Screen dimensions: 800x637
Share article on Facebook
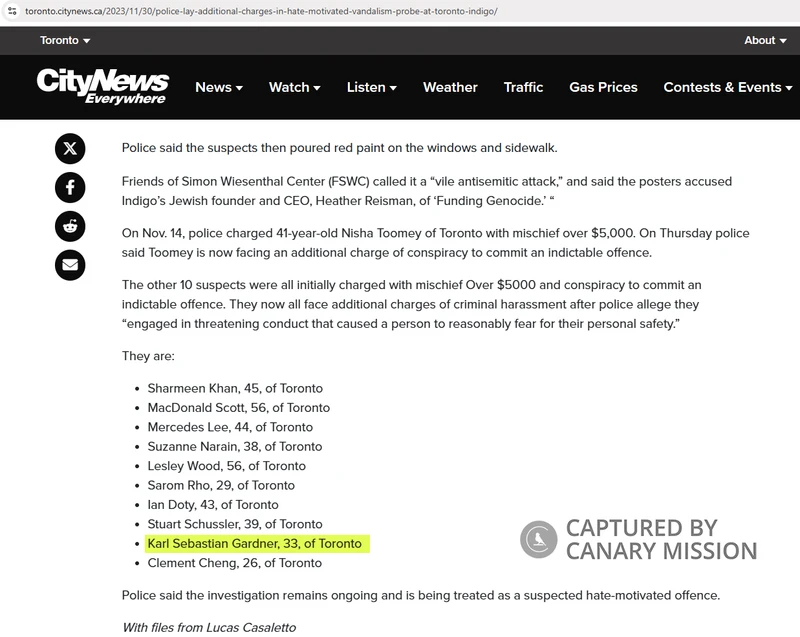pos(70,187)
